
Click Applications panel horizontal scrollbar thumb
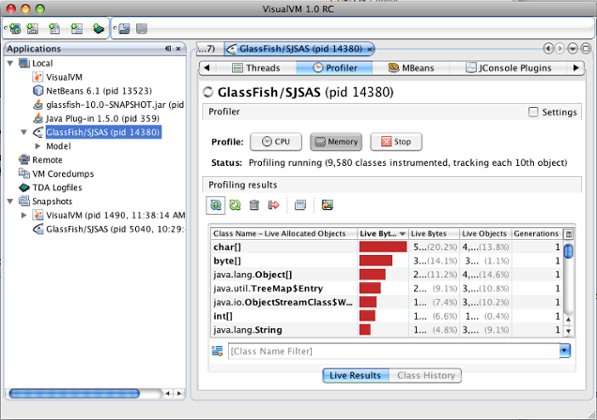click(74, 393)
